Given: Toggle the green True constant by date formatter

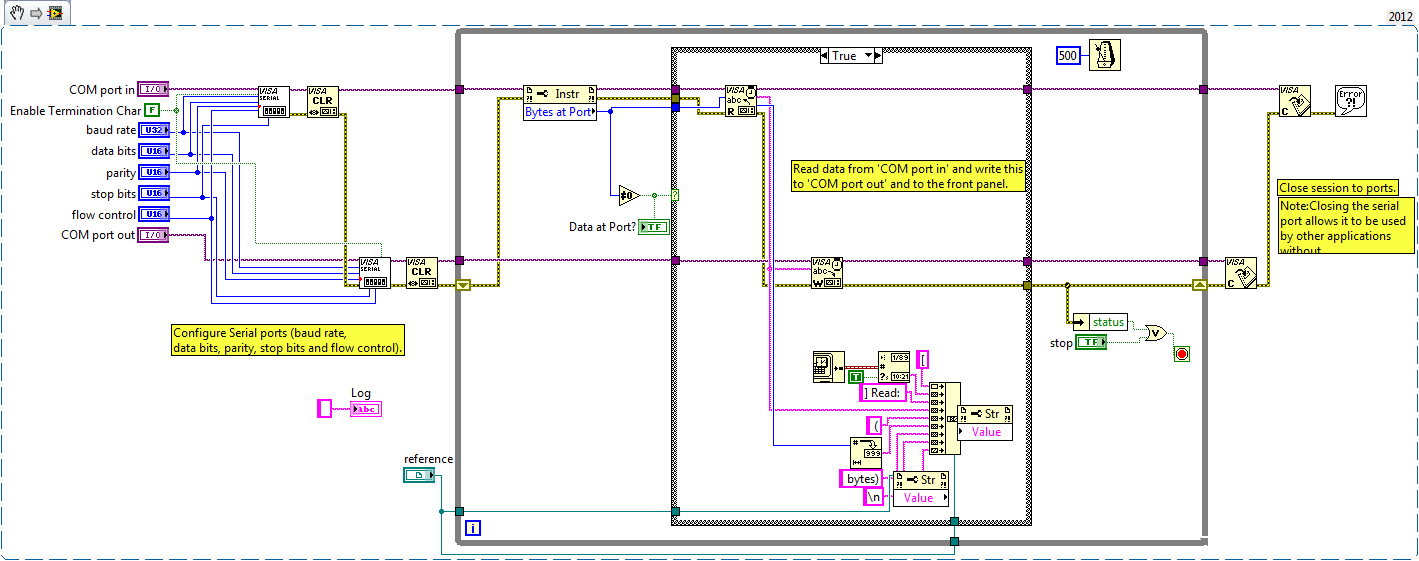Looking at the screenshot, I should click(x=855, y=377).
